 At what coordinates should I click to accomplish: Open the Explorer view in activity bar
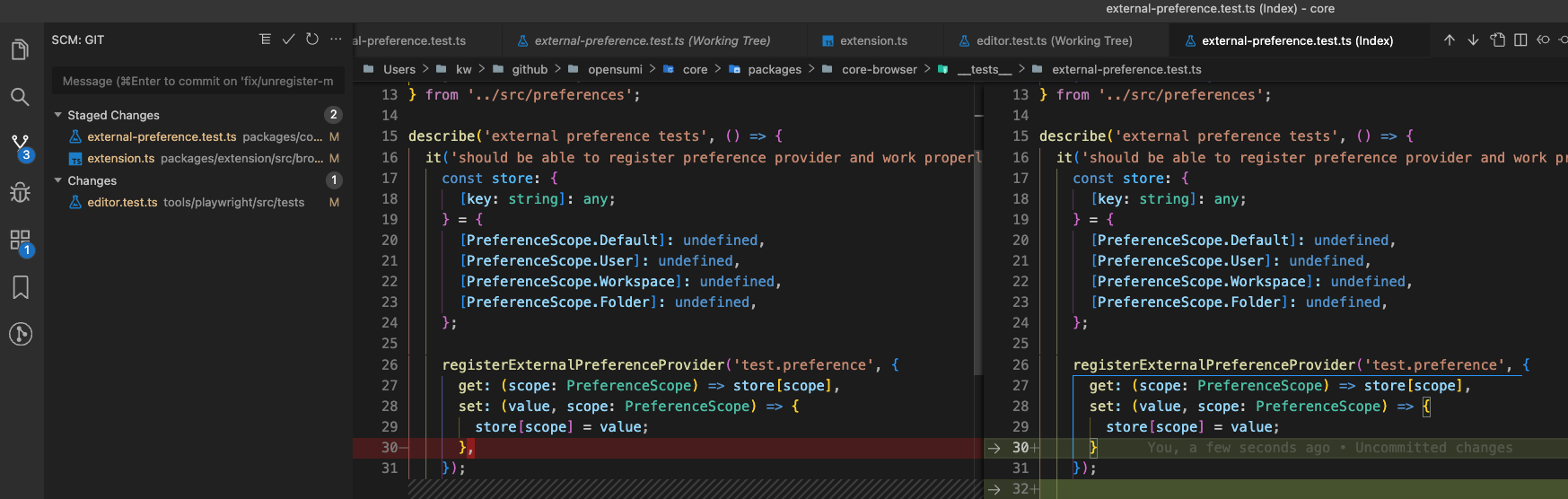click(x=20, y=49)
